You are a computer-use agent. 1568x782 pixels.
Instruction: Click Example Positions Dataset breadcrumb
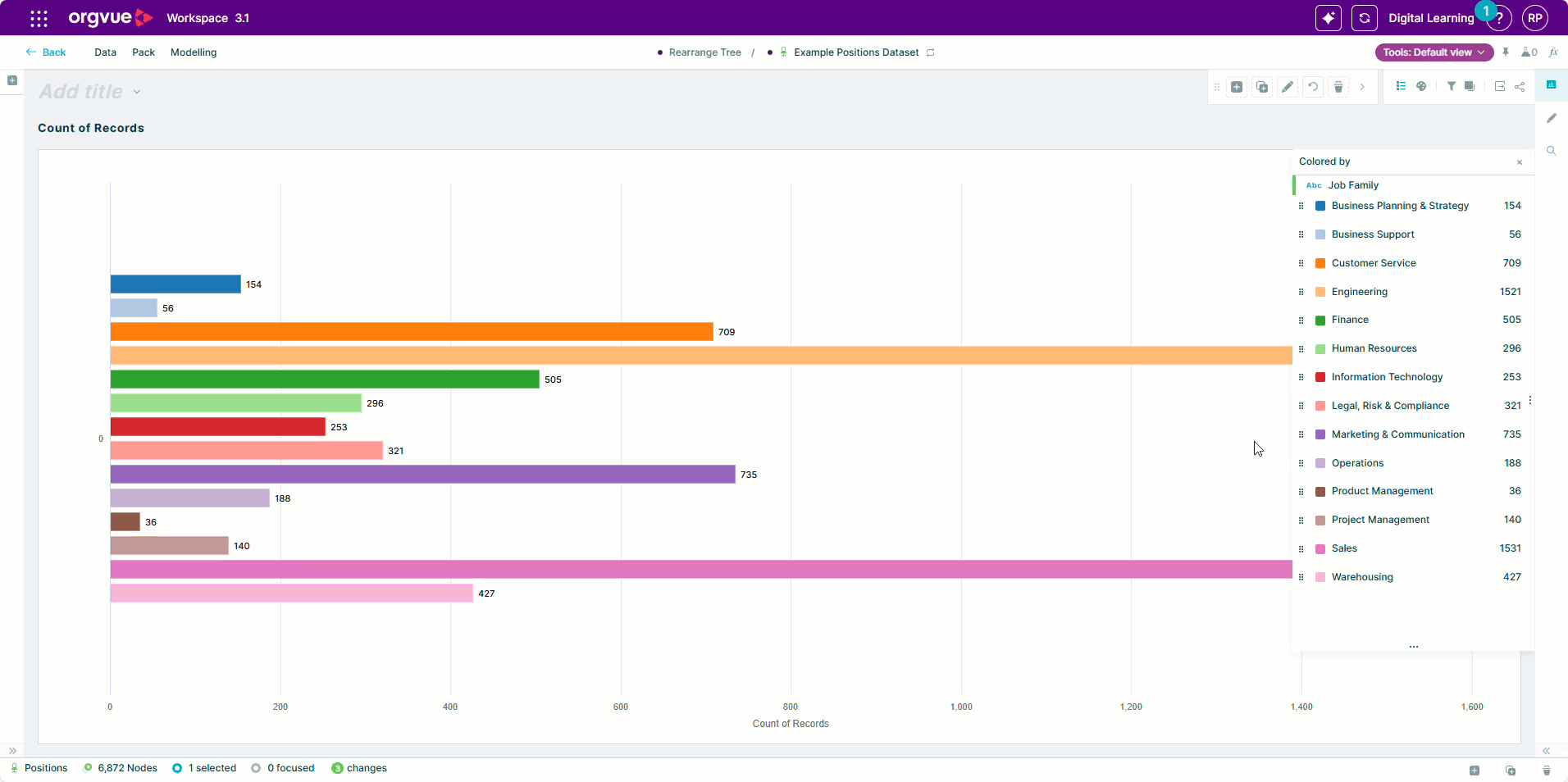coord(856,52)
